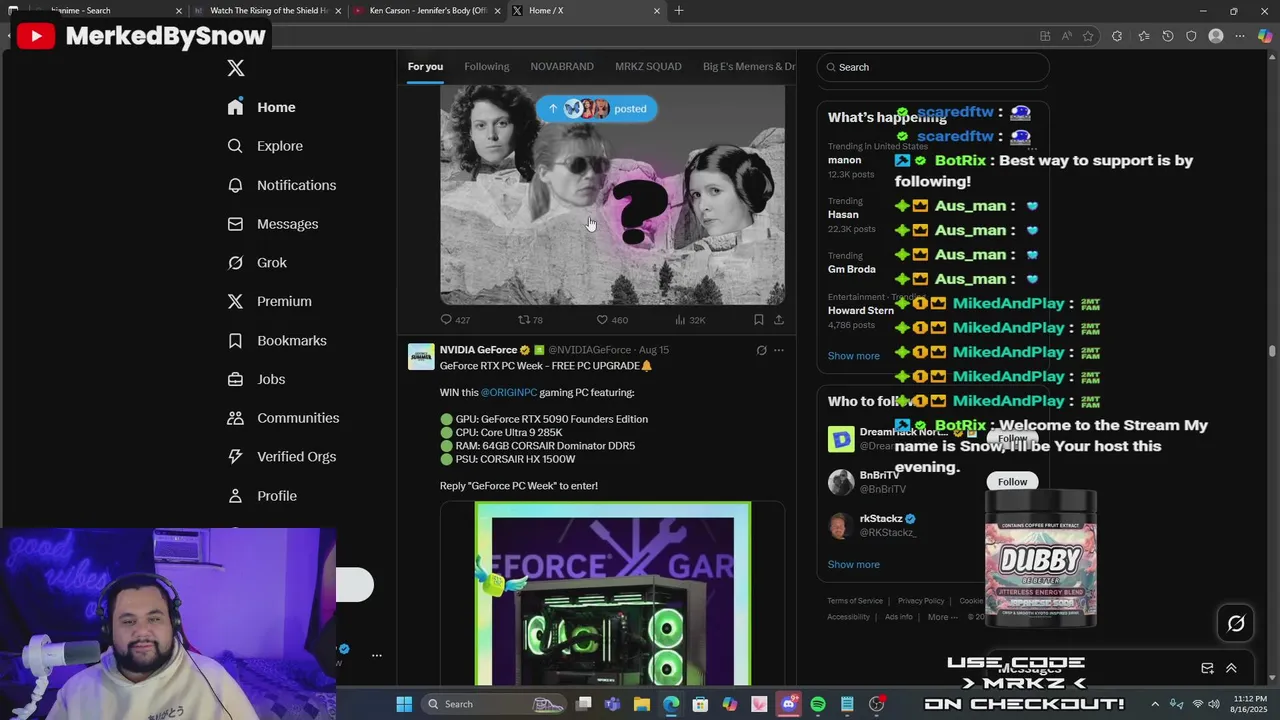This screenshot has height=720, width=1280.
Task: Click the taskbar Search box
Action: pyautogui.click(x=495, y=704)
